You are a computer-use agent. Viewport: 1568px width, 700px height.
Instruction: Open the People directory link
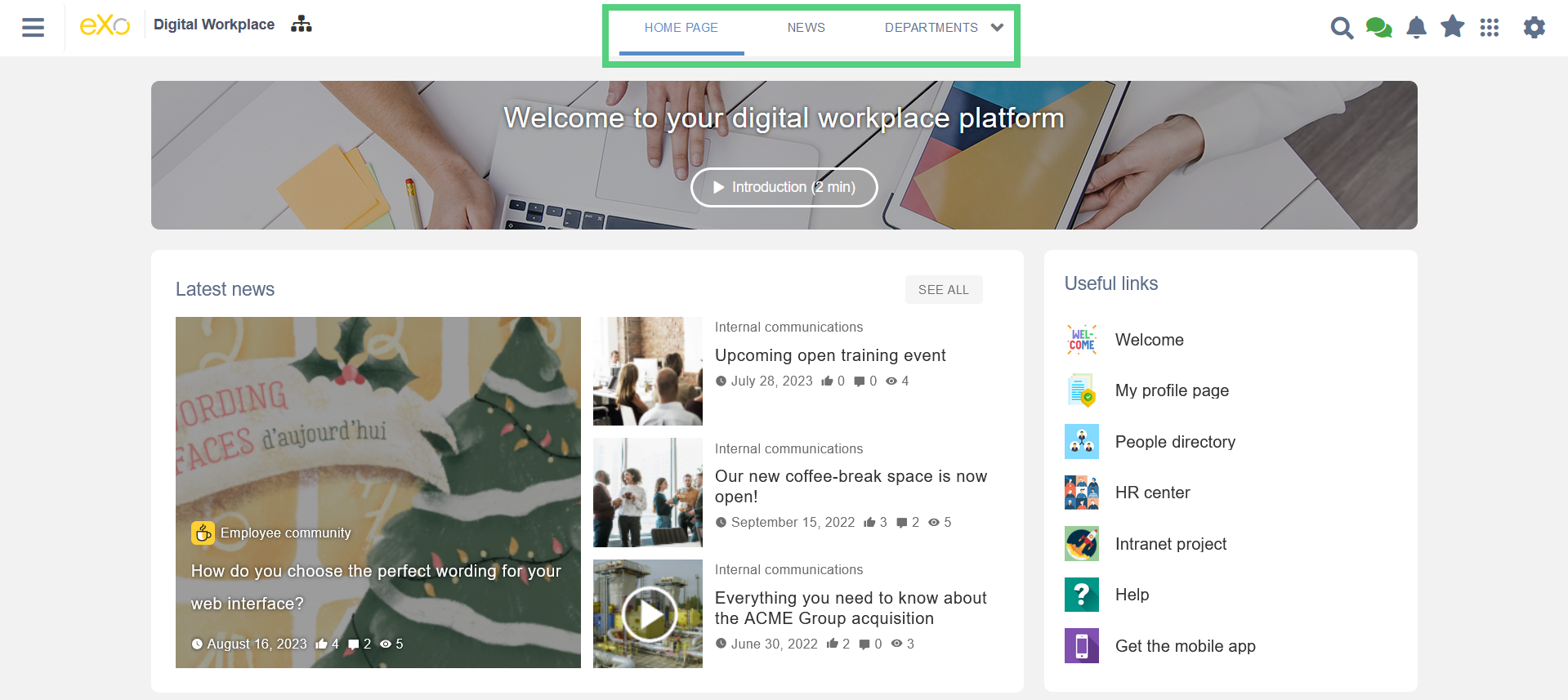(x=1175, y=442)
